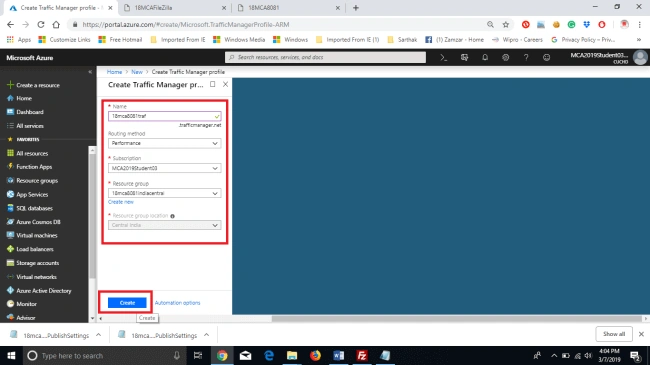The height and width of the screenshot is (365, 650).
Task: Go back in browser
Action: coord(10,24)
